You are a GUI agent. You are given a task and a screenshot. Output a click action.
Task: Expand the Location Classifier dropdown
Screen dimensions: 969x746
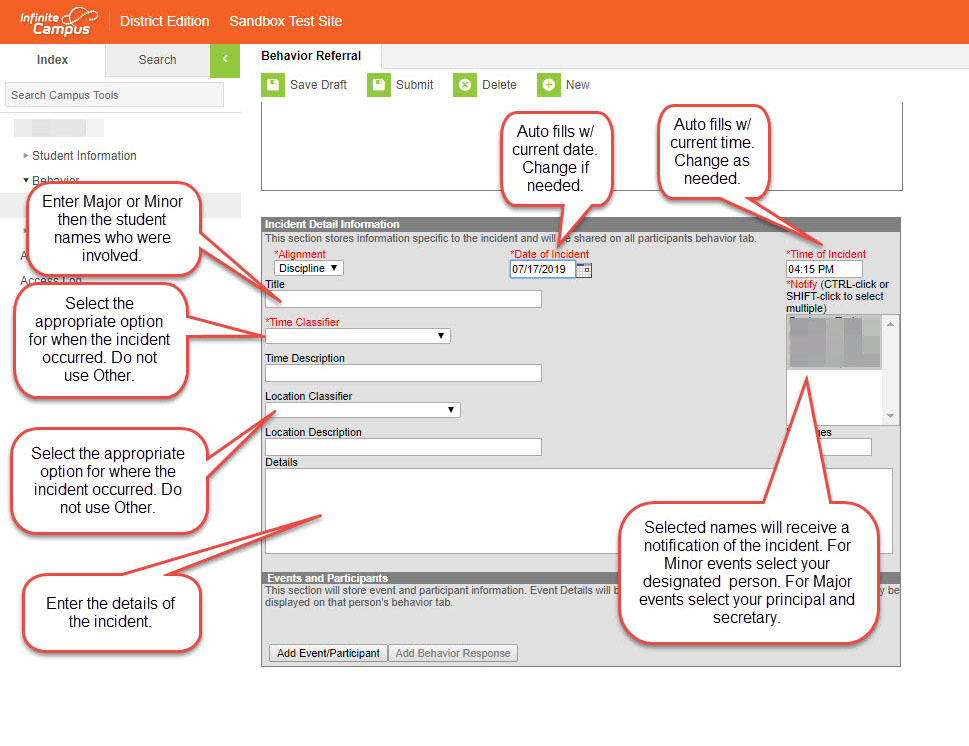(x=362, y=410)
